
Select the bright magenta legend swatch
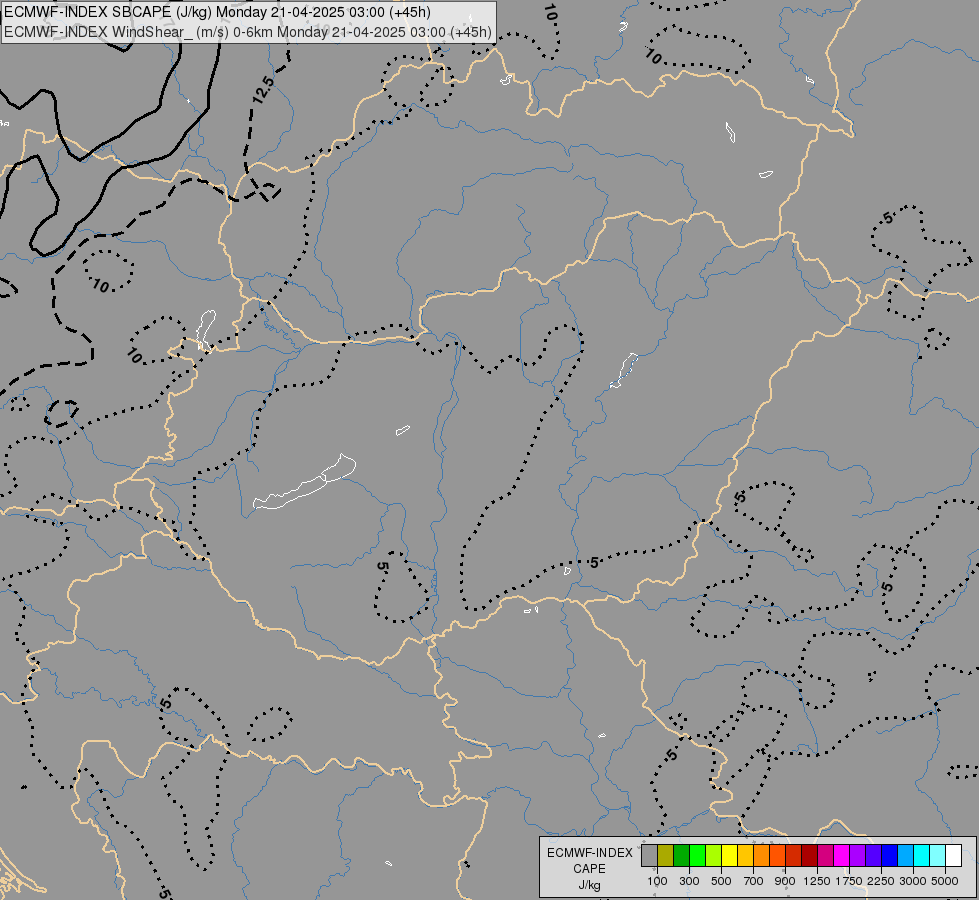coord(842,855)
